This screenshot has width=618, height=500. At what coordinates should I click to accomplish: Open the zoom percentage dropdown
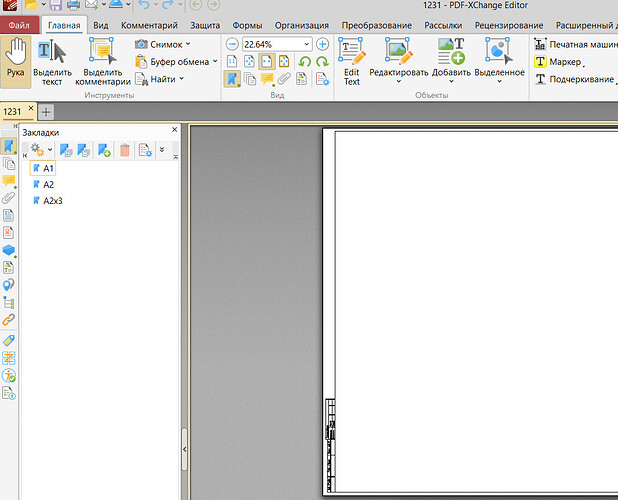pyautogui.click(x=306, y=44)
